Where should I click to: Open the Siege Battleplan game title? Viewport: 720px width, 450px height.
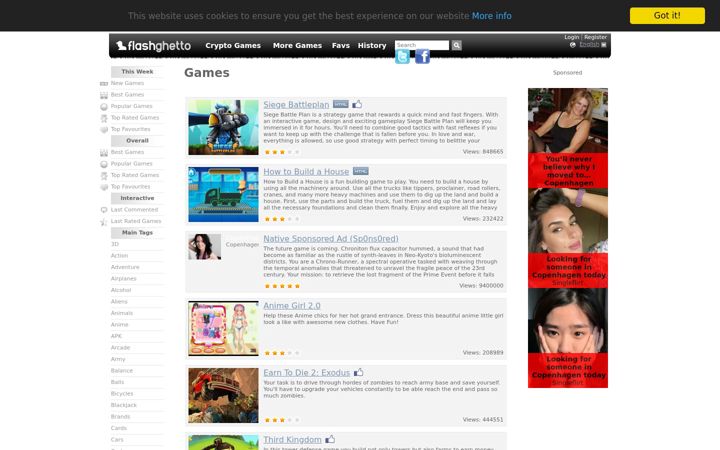coord(296,105)
